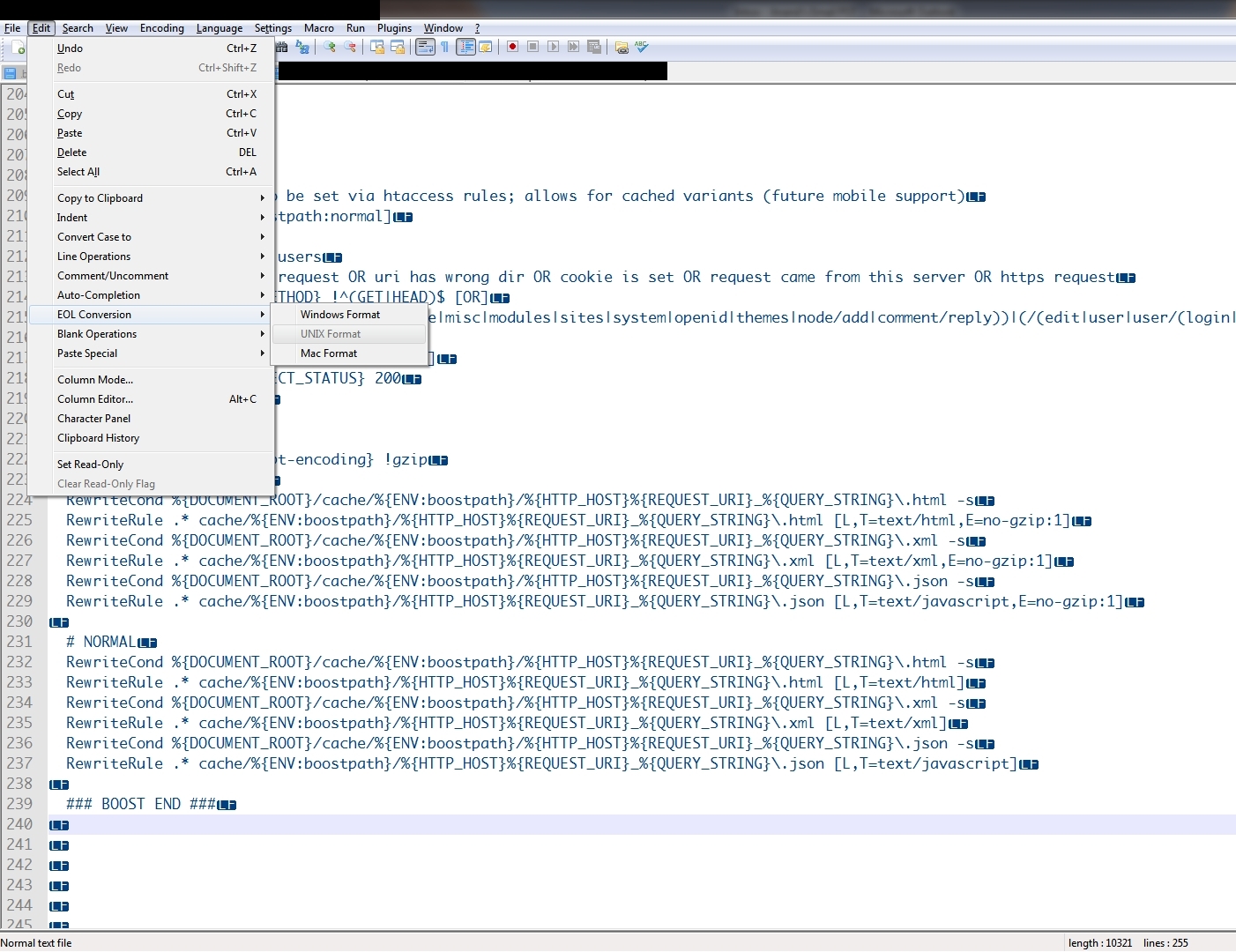
Task: Open the Macro menu
Action: pyautogui.click(x=319, y=27)
